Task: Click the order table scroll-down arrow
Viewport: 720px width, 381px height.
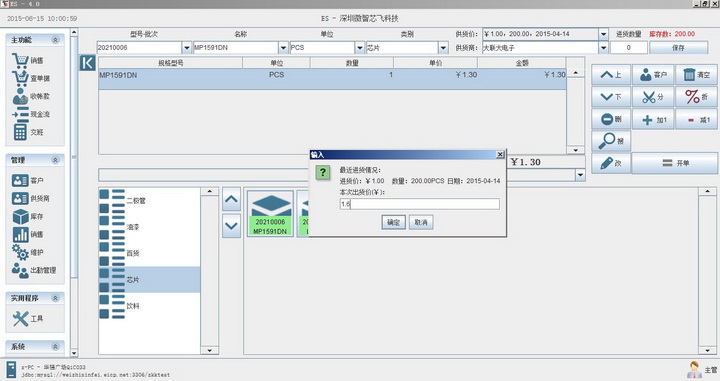Action: (x=575, y=150)
